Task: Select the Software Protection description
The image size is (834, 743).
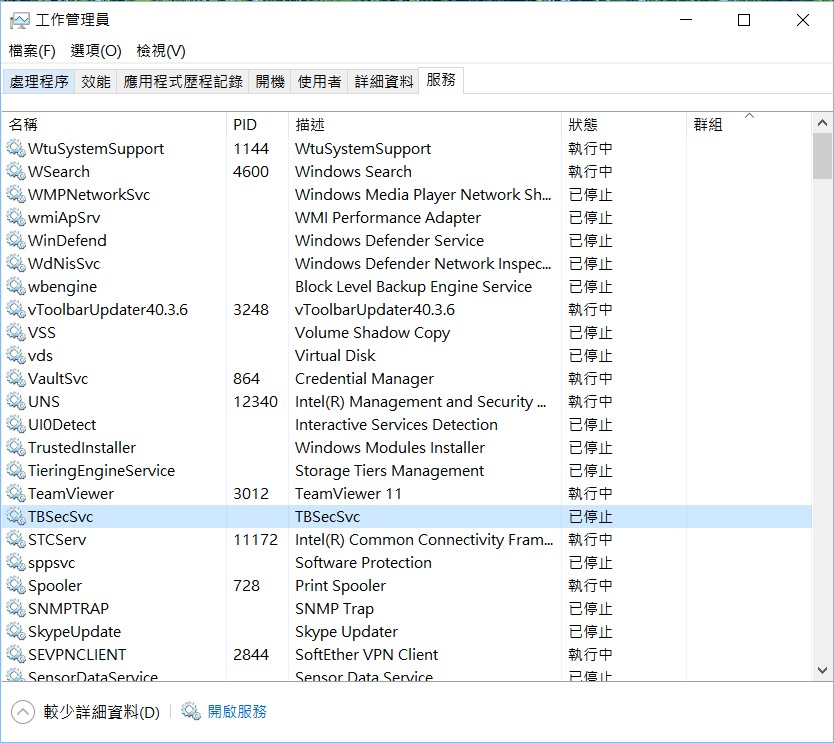Action: click(363, 562)
